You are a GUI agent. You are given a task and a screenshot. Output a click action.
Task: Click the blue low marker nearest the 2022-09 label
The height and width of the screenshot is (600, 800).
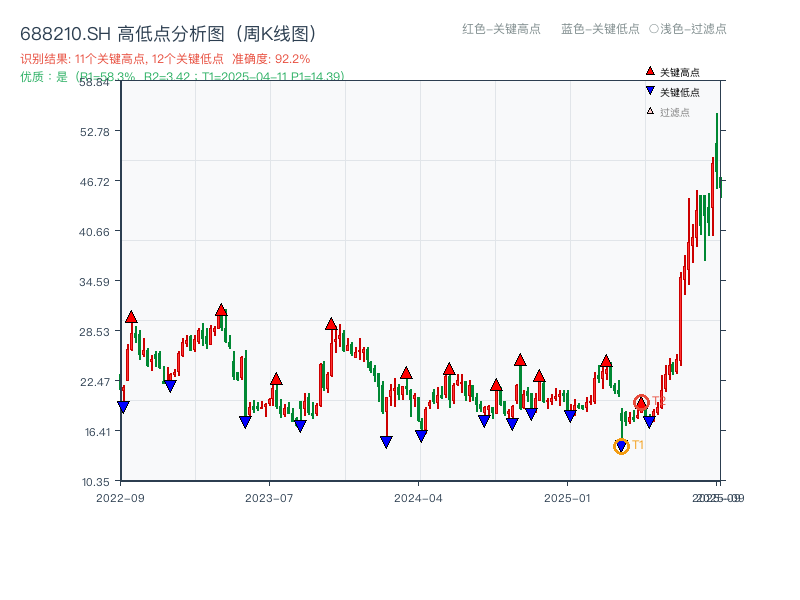(x=123, y=407)
